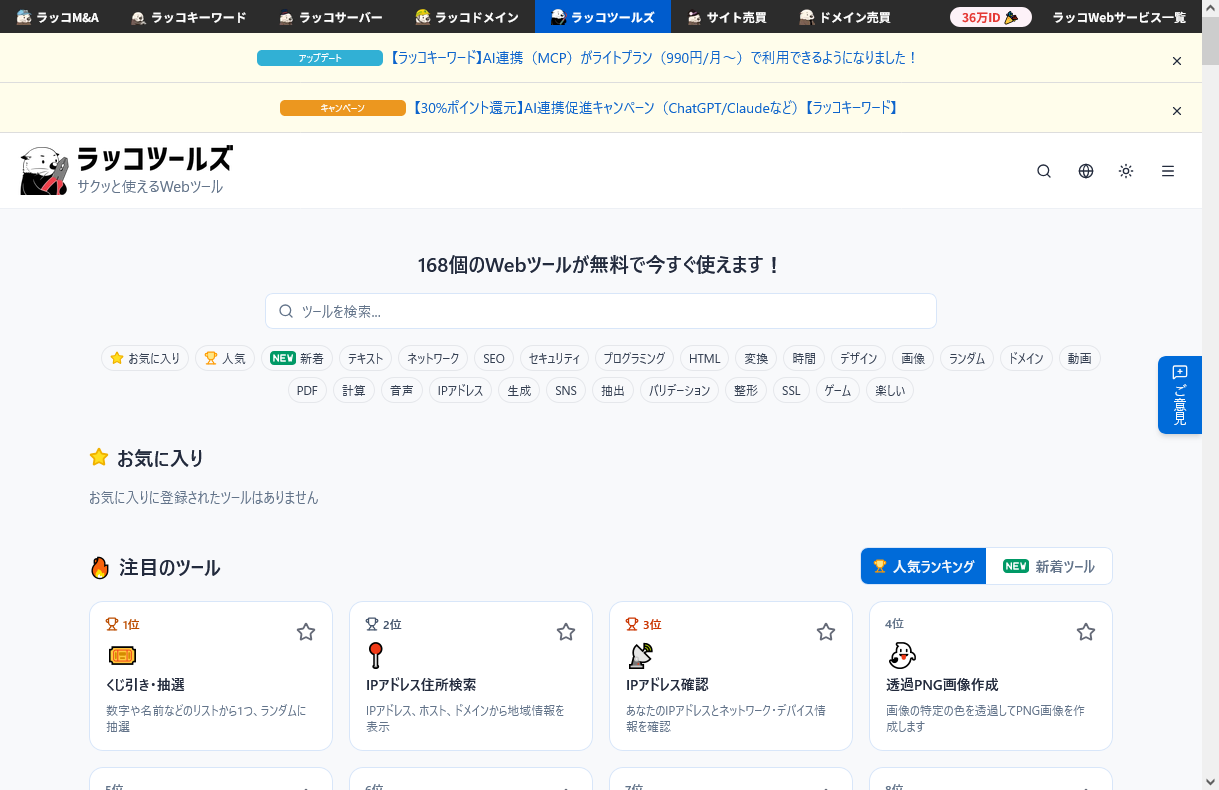Click the active ラッコツールズ top bar tab
1219x790 pixels.
coord(603,17)
